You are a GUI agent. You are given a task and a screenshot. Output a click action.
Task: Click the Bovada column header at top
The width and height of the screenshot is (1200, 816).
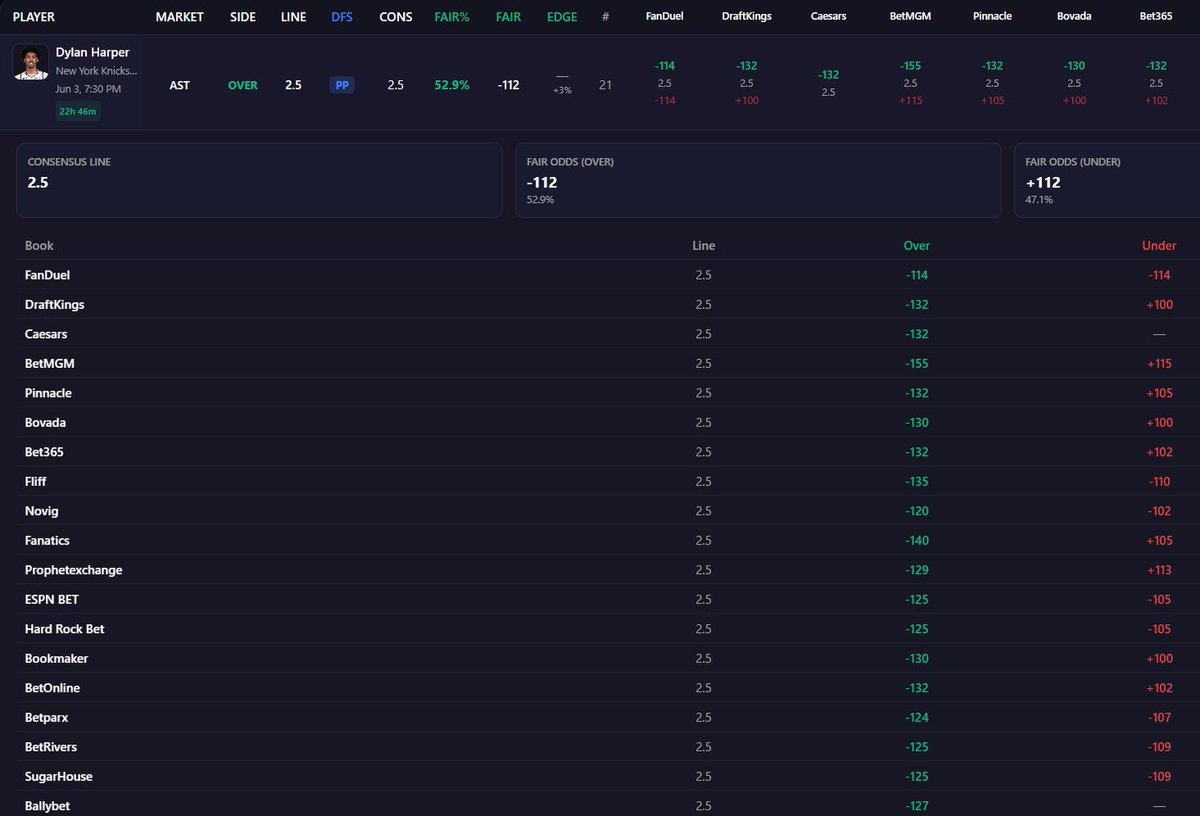click(1074, 17)
